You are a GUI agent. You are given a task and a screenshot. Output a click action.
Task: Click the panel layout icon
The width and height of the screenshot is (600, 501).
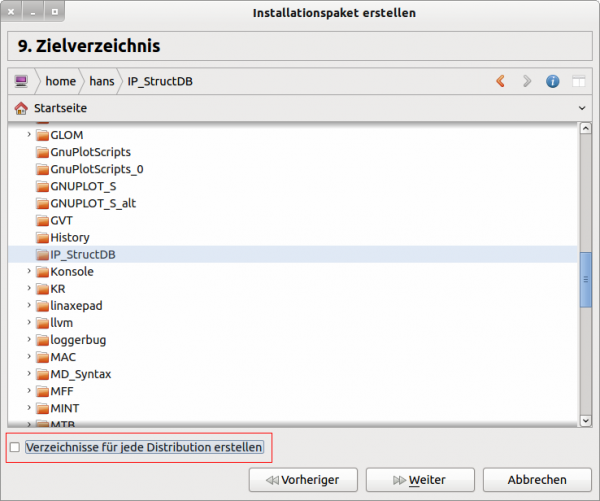(578, 81)
